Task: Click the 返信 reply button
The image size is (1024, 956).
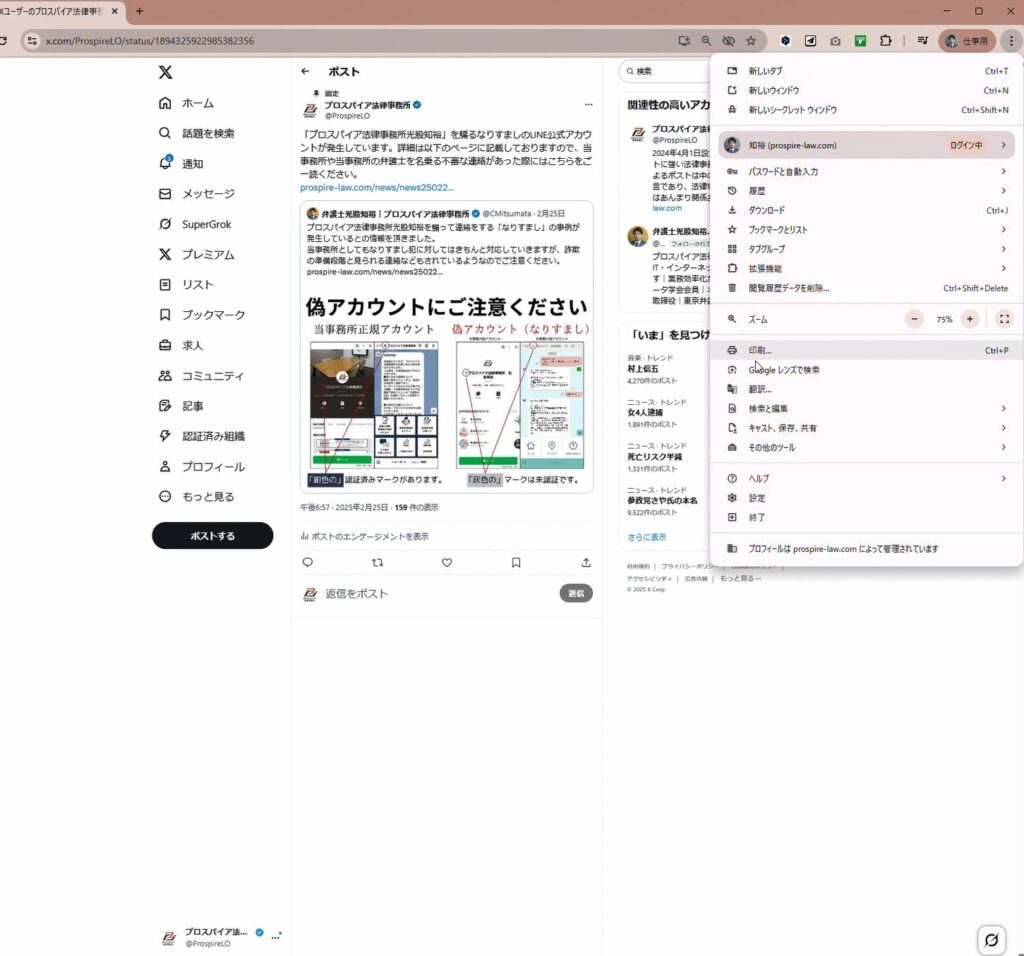Action: click(x=576, y=593)
